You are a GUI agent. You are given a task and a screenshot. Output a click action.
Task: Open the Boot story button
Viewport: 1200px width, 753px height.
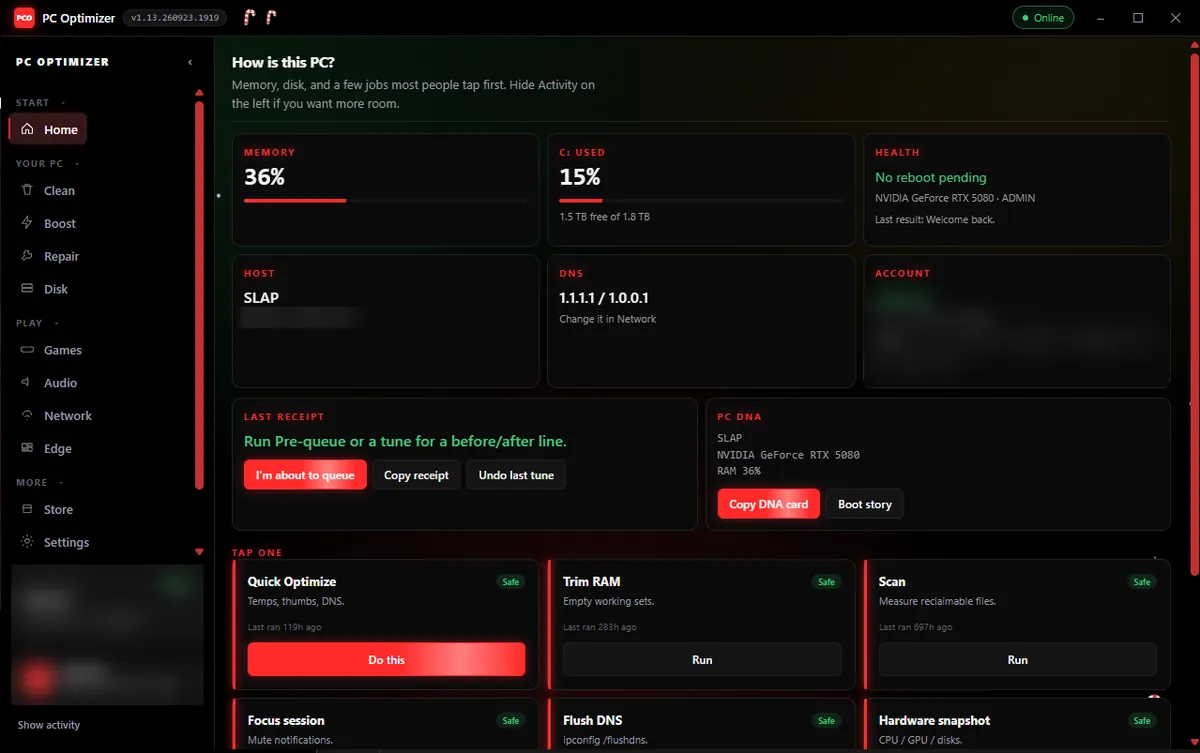(865, 504)
